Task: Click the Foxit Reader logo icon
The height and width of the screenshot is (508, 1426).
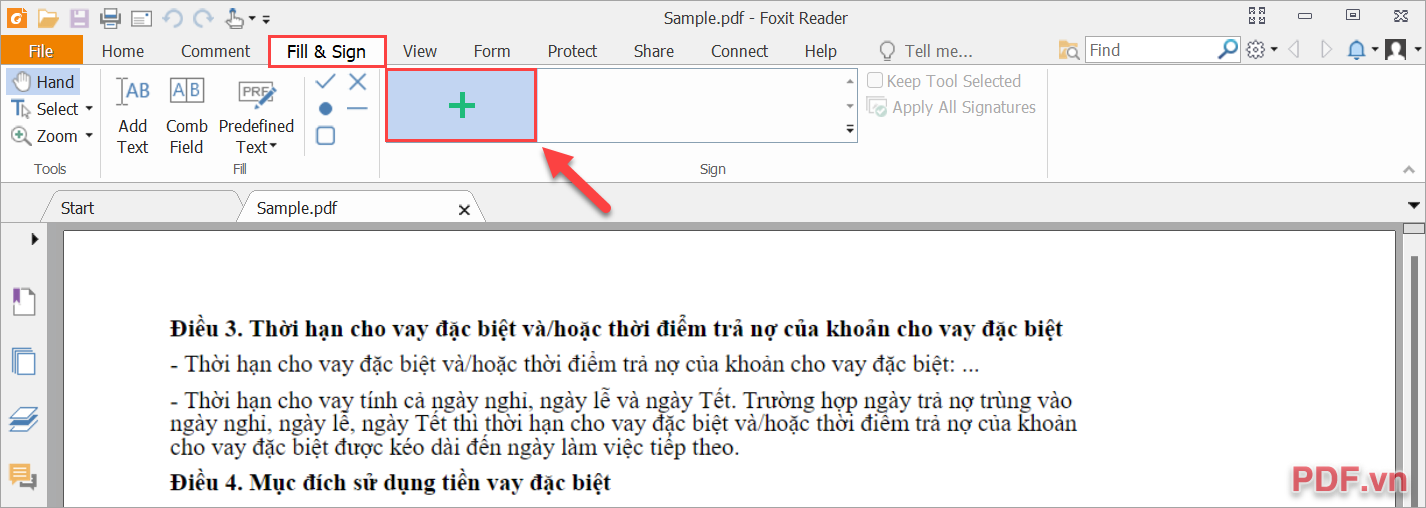Action: point(18,17)
